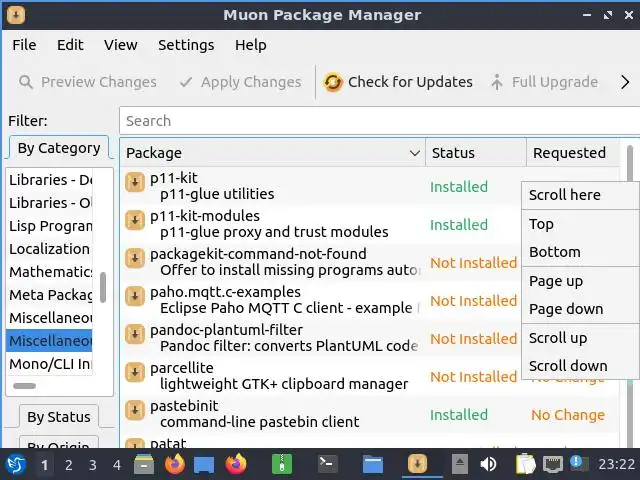Select the Muon taskbar window button
Image resolution: width=640 pixels, height=480 pixels.
[417, 464]
